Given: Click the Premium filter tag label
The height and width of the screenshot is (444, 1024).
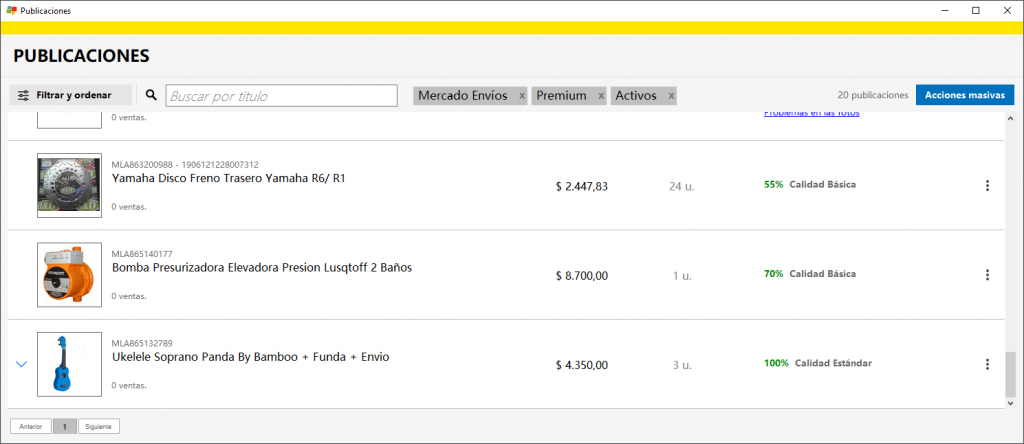Looking at the screenshot, I should tap(562, 96).
